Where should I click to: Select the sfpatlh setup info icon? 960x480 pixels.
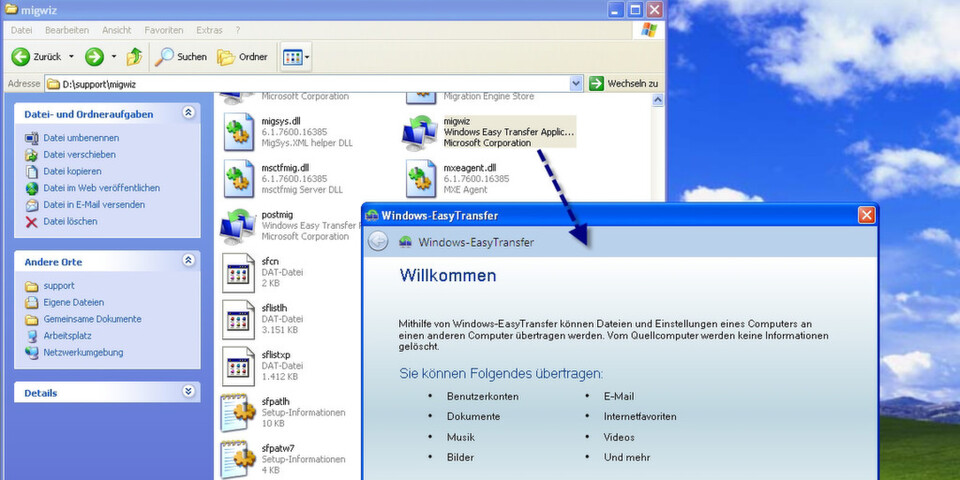238,413
